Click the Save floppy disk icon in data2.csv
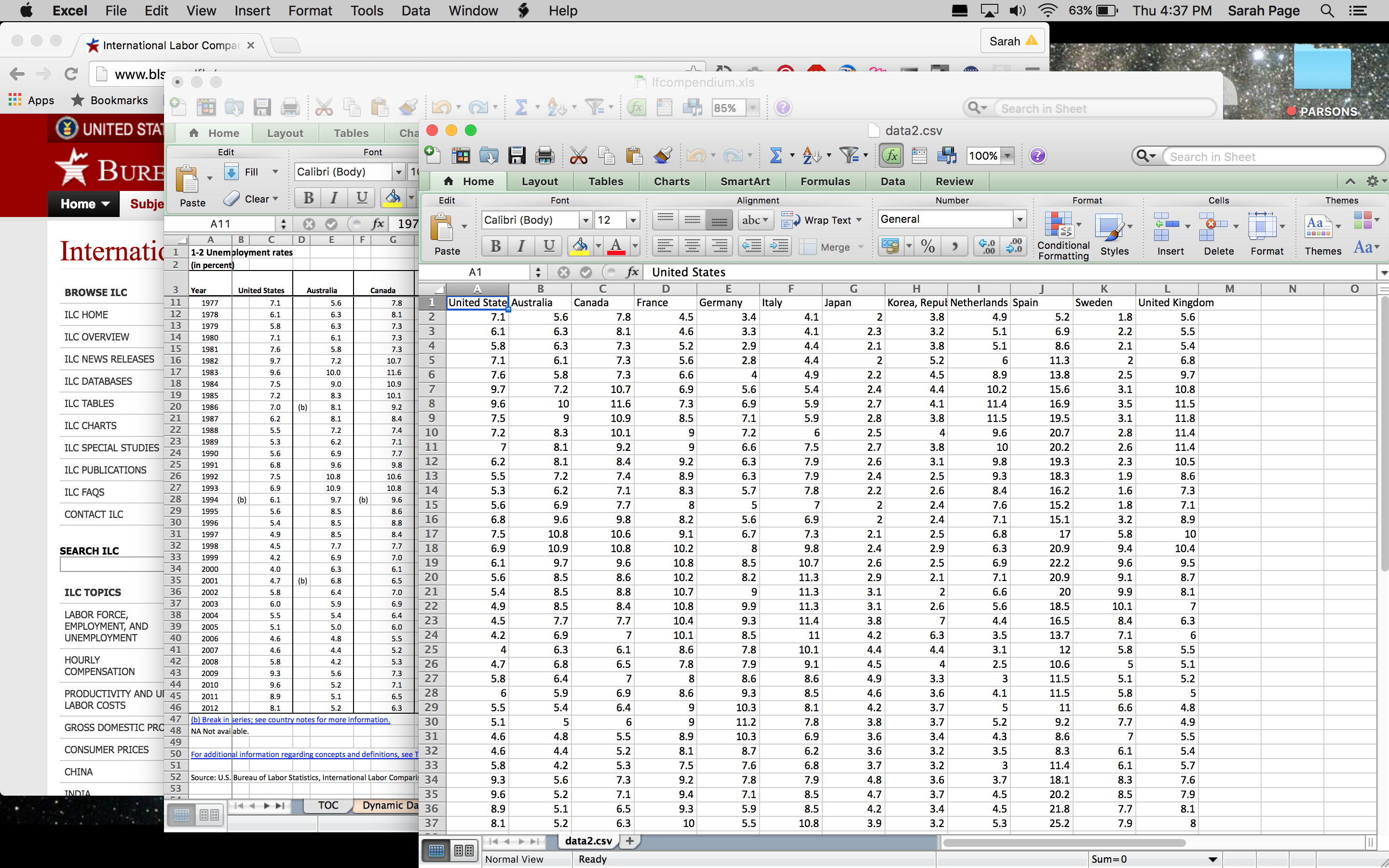The width and height of the screenshot is (1389, 868). [517, 155]
